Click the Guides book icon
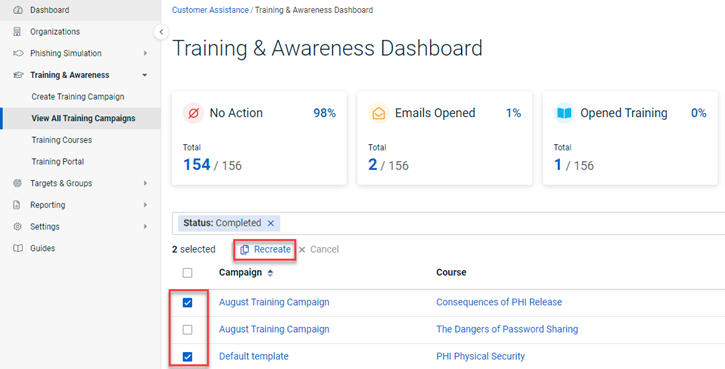This screenshot has width=725, height=369. tap(18, 248)
